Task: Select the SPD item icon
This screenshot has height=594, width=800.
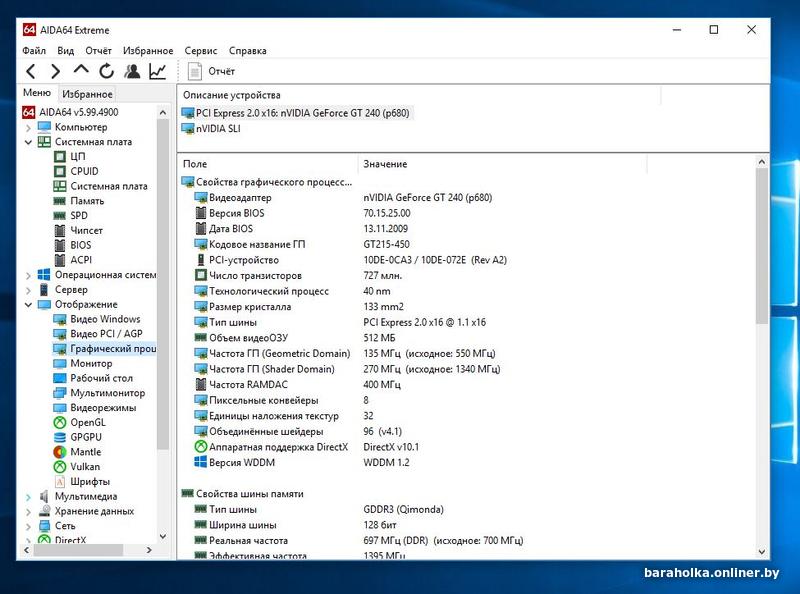Action: click(60, 216)
